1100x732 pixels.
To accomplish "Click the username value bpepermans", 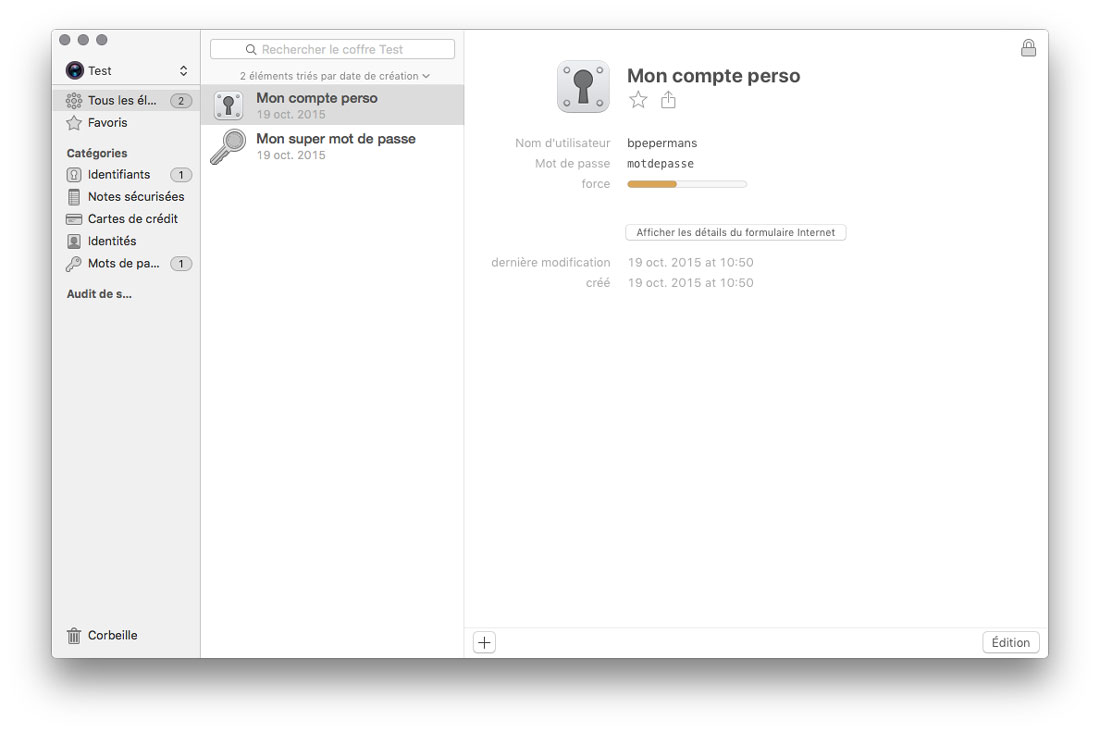I will pyautogui.click(x=662, y=143).
